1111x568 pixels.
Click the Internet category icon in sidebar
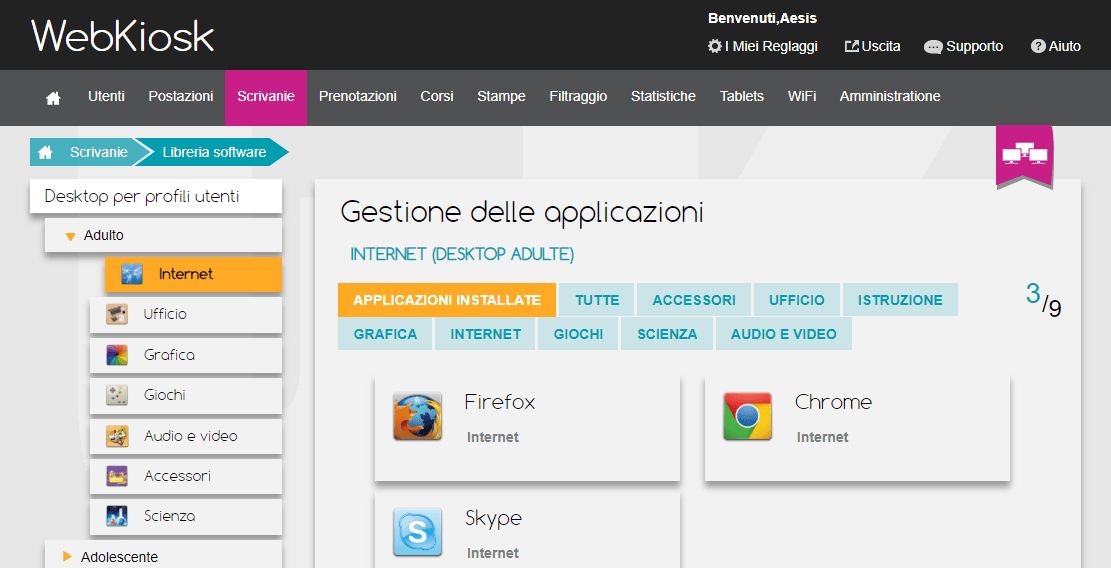(x=132, y=273)
